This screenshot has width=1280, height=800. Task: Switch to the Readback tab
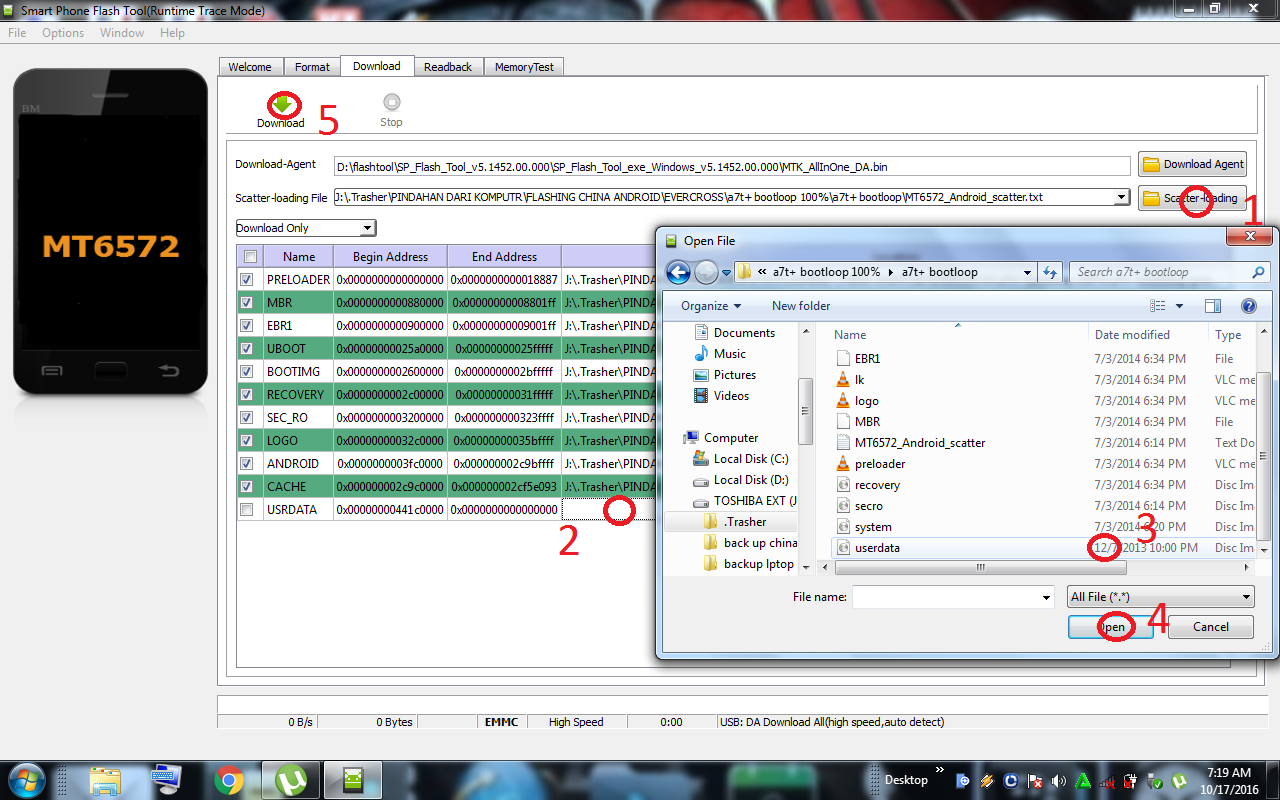click(448, 67)
